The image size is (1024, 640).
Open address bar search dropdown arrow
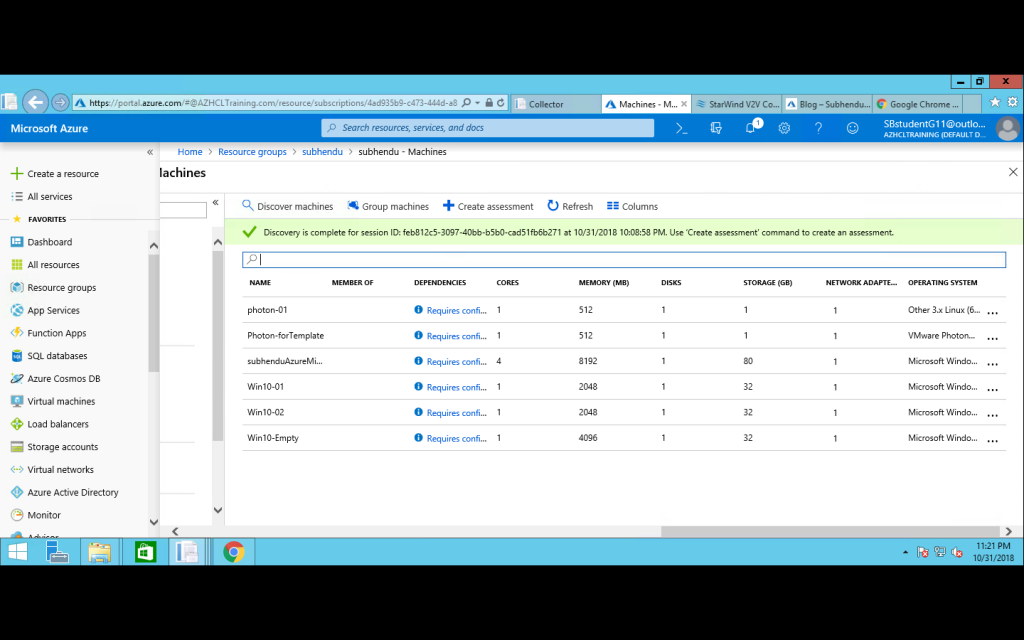pyautogui.click(x=477, y=103)
